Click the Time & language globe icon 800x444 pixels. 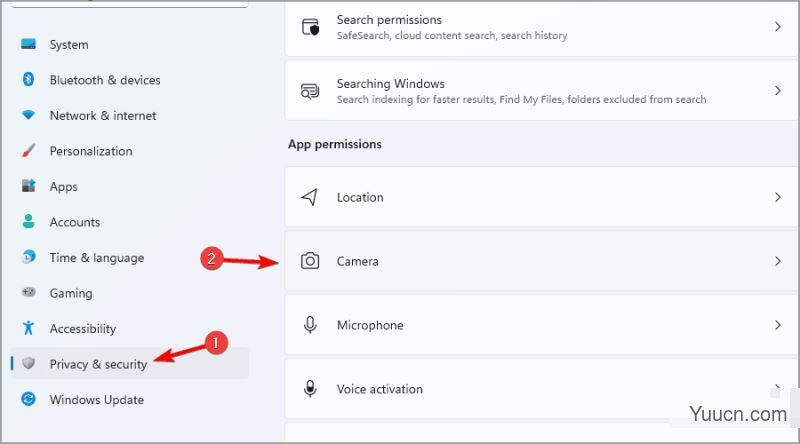(x=29, y=257)
